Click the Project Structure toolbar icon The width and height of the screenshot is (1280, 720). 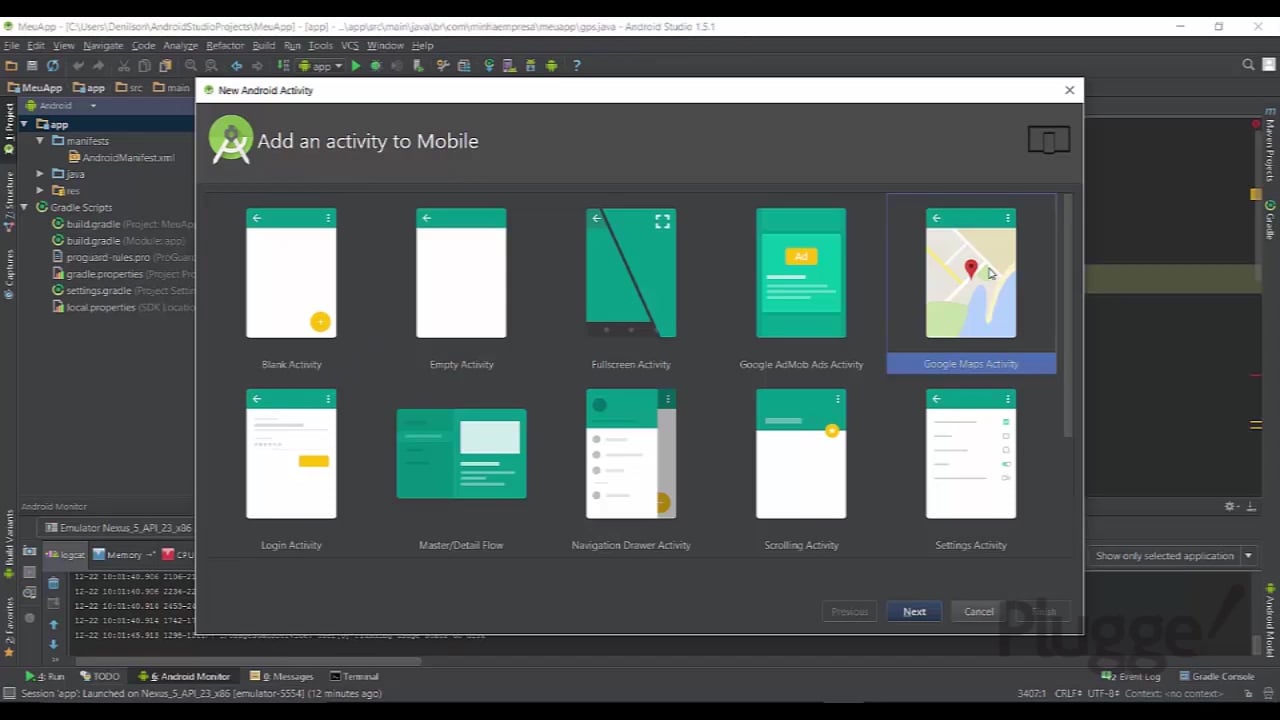464,66
